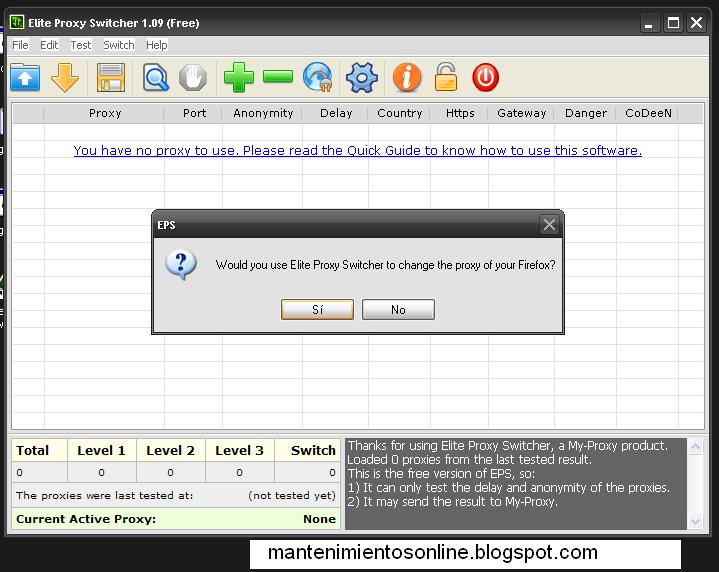Click the orange info icon
This screenshot has height=572, width=719.
point(407,77)
